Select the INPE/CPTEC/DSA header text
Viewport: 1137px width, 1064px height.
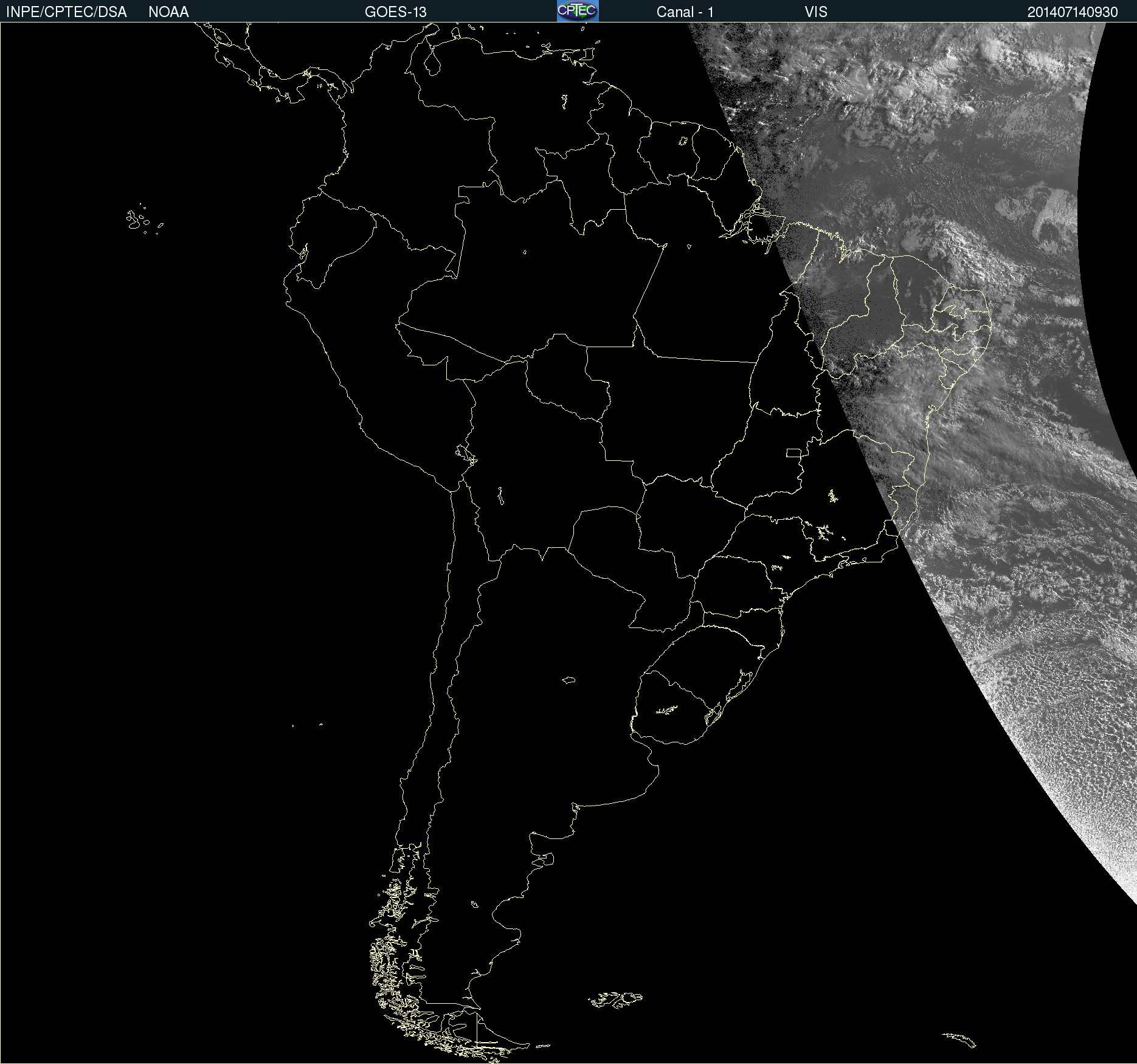point(66,12)
